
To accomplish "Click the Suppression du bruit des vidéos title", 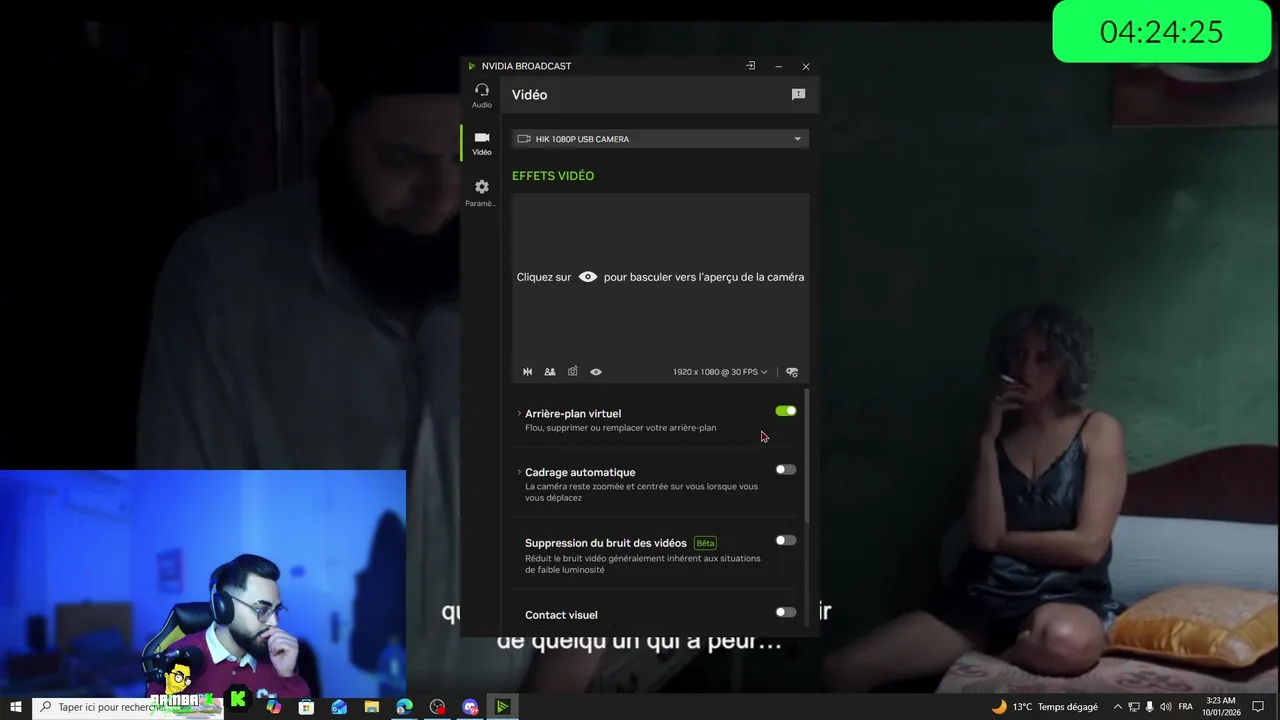I will (606, 543).
